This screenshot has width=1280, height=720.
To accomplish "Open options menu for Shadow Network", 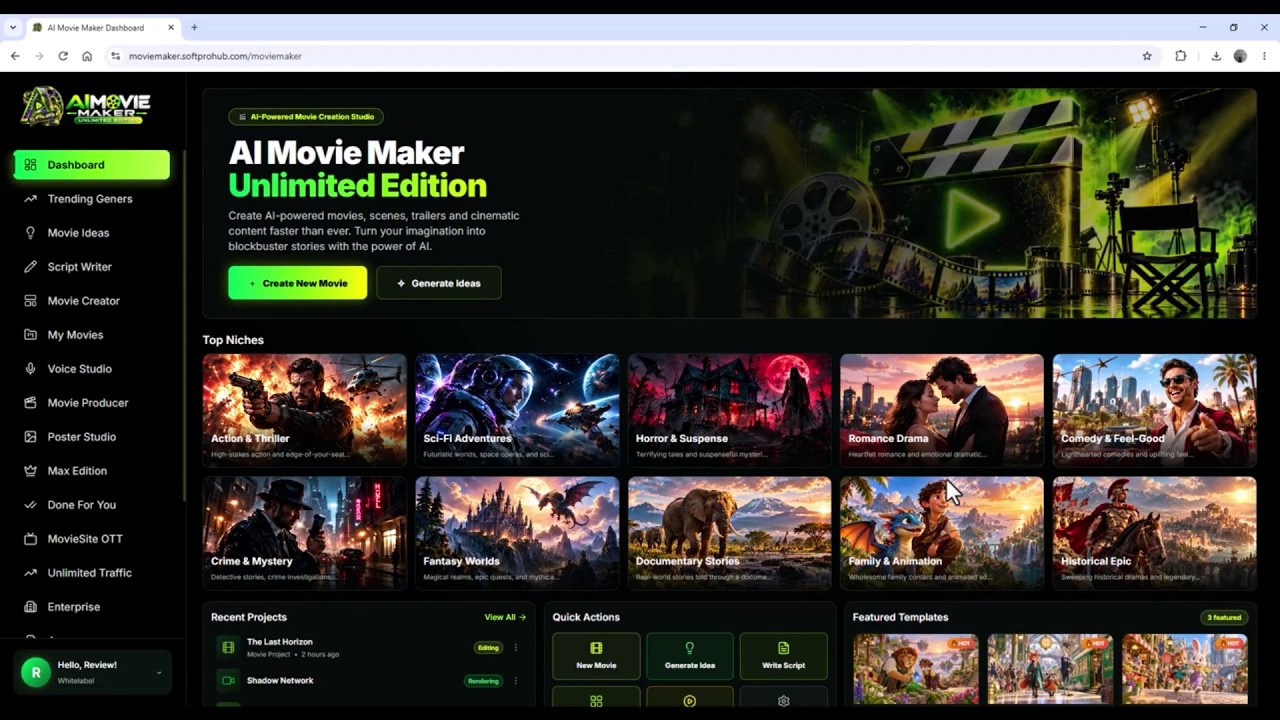I will [516, 681].
